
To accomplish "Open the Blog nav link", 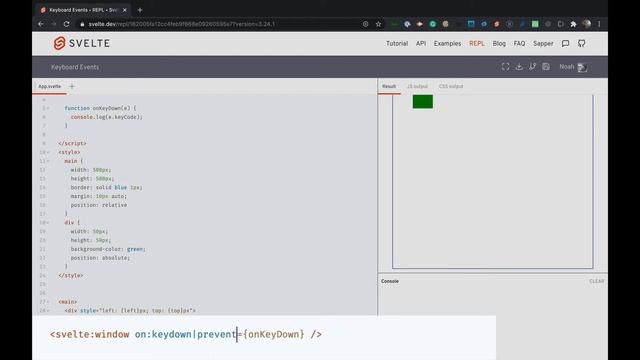I will [499, 43].
